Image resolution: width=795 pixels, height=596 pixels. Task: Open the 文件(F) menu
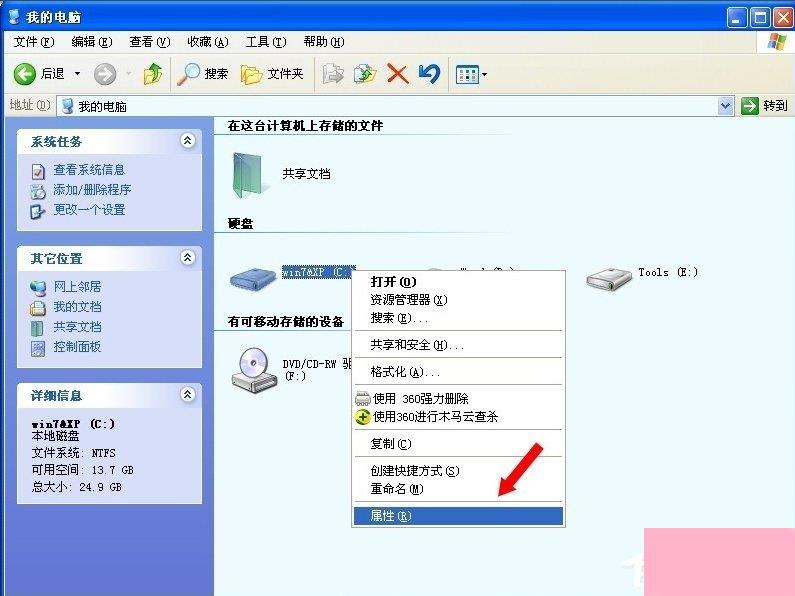33,42
